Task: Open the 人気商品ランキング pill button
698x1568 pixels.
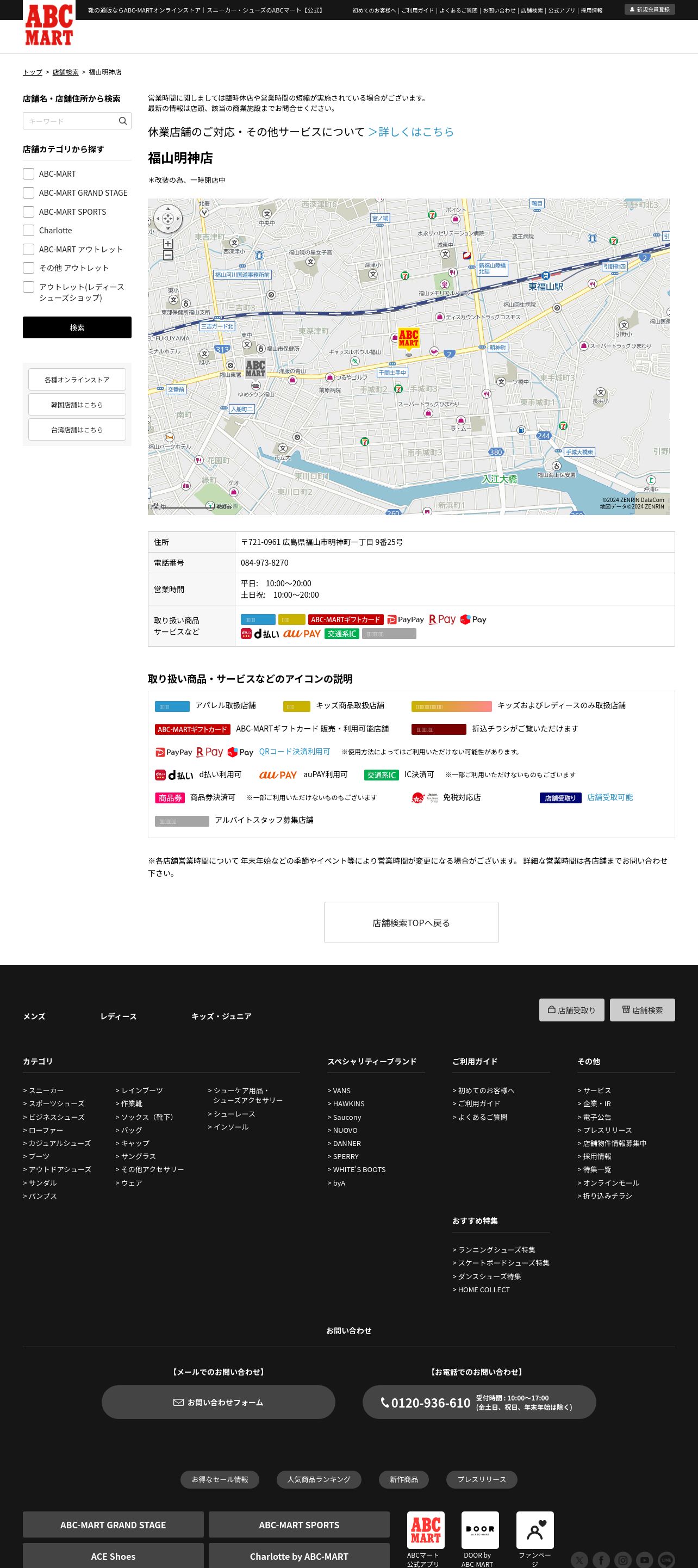Action: 319,1479
